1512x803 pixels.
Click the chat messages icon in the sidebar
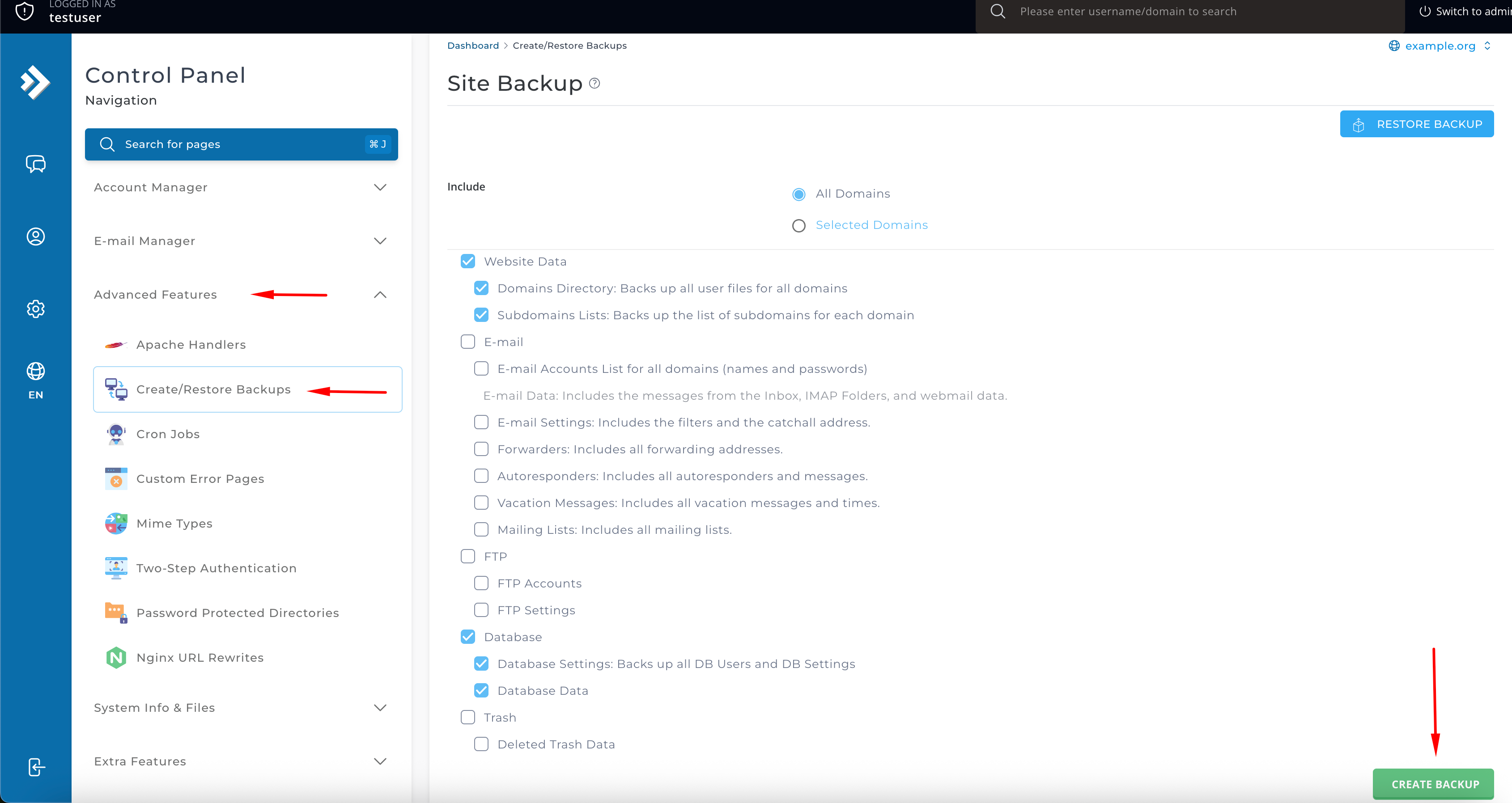35,164
